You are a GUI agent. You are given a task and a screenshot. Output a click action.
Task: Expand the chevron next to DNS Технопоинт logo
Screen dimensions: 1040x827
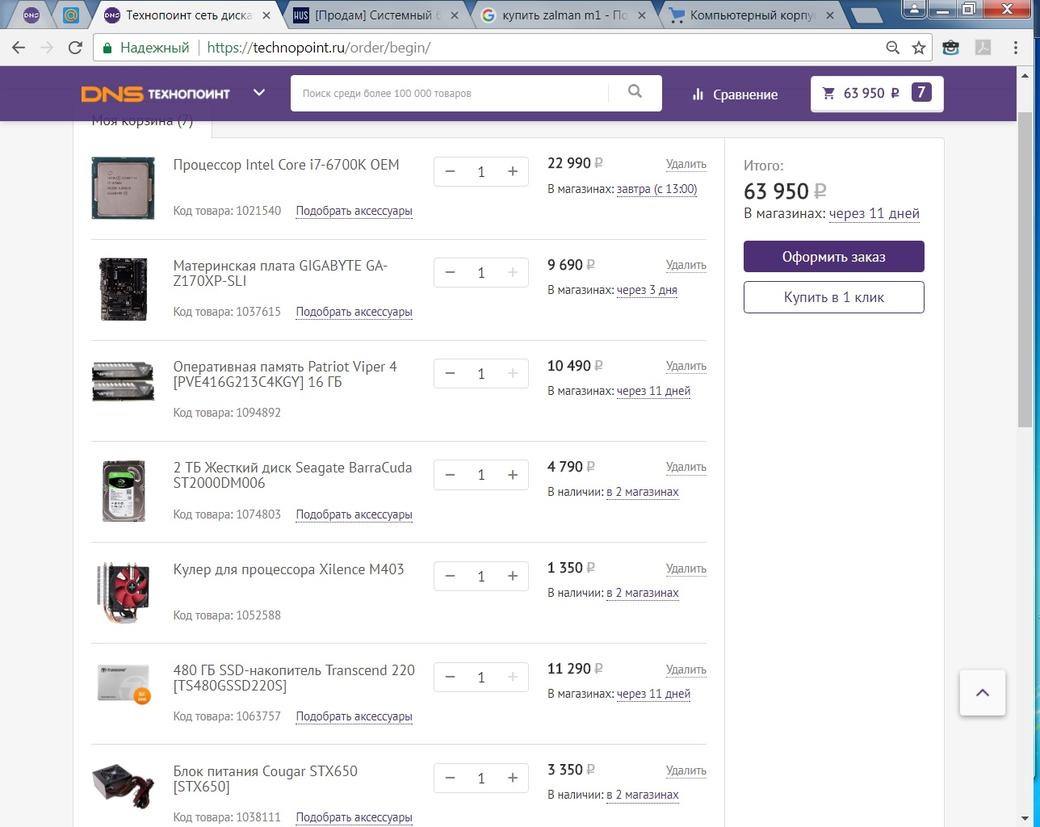pos(259,93)
